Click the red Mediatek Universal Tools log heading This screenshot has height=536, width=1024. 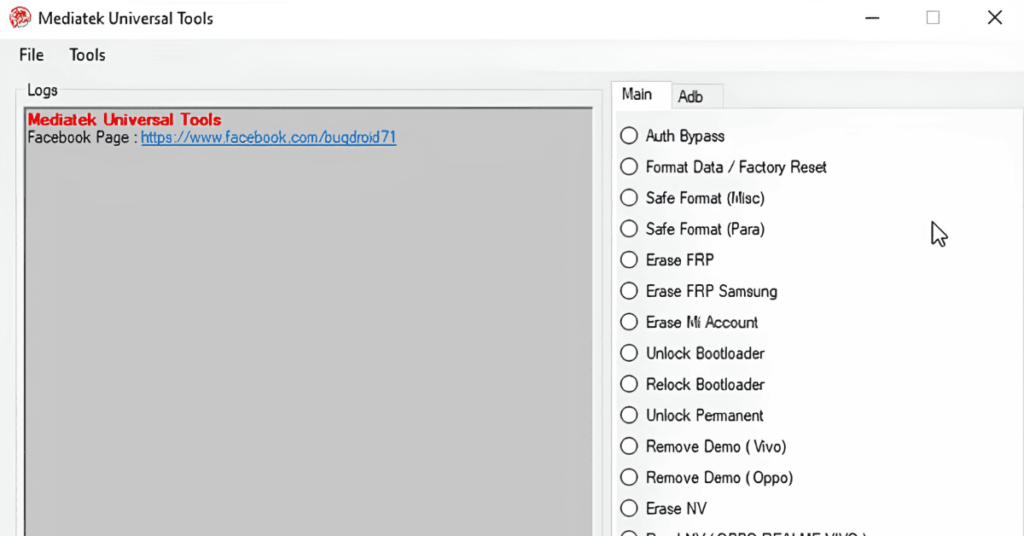(x=124, y=119)
